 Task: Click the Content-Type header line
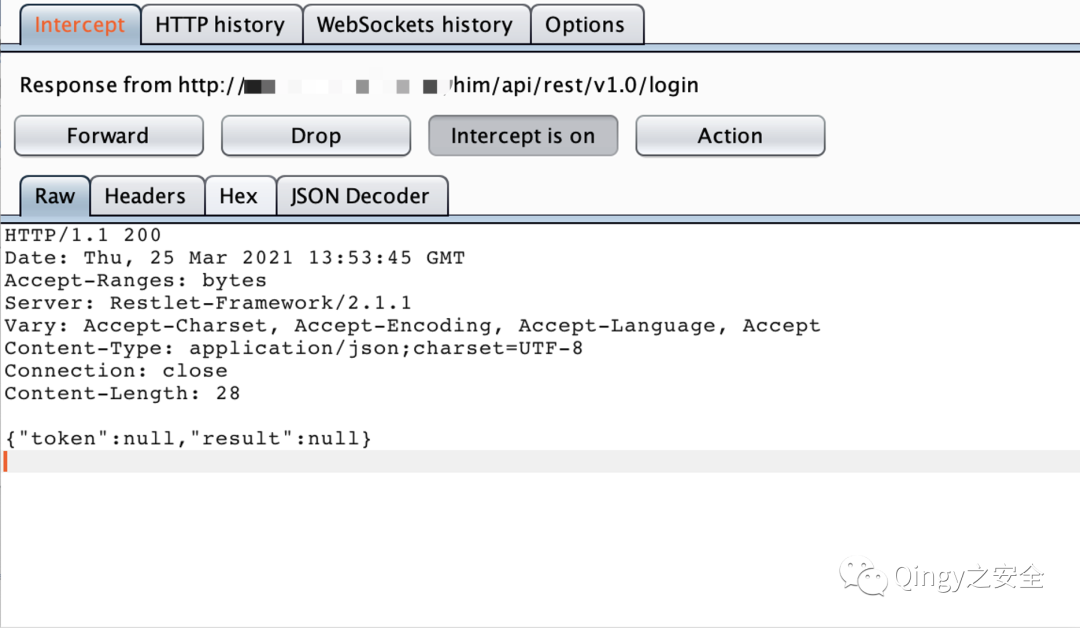click(294, 348)
